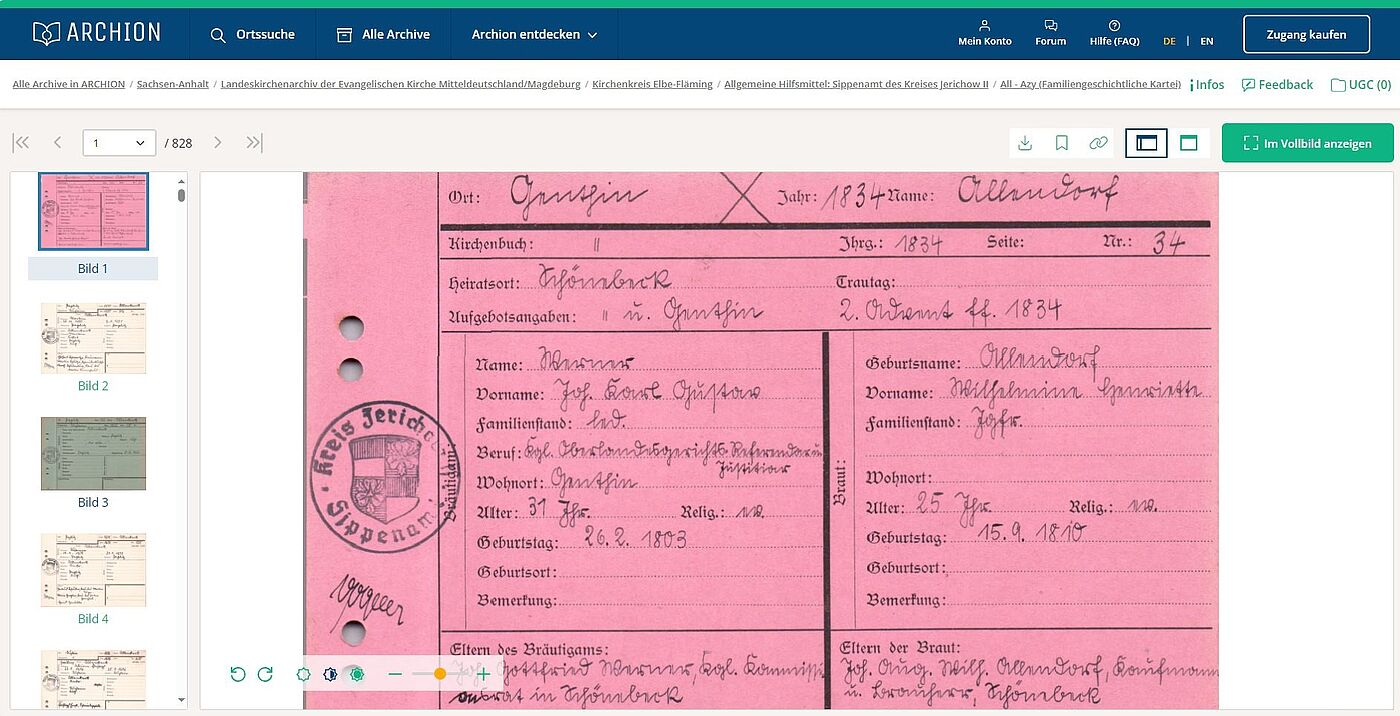Viewport: 1400px width, 716px height.
Task: Click the zoom out minus icon
Action: pos(395,674)
